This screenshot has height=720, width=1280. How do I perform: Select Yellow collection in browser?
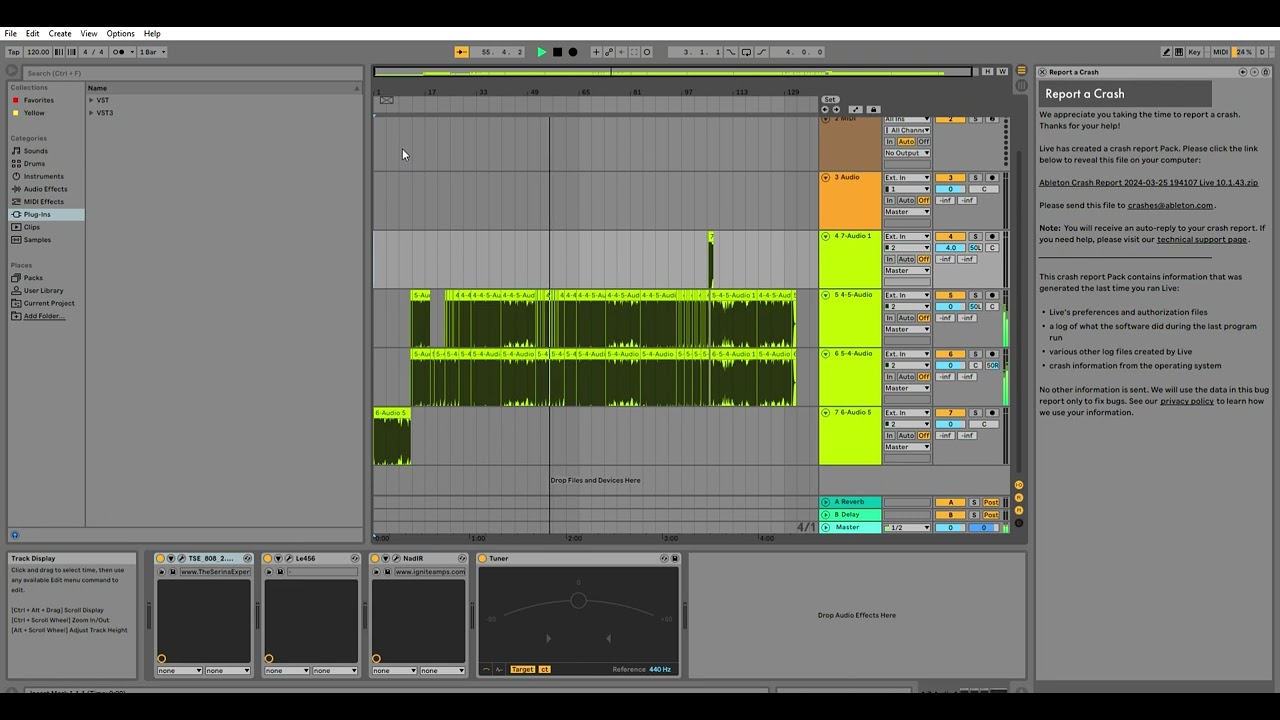[x=34, y=113]
